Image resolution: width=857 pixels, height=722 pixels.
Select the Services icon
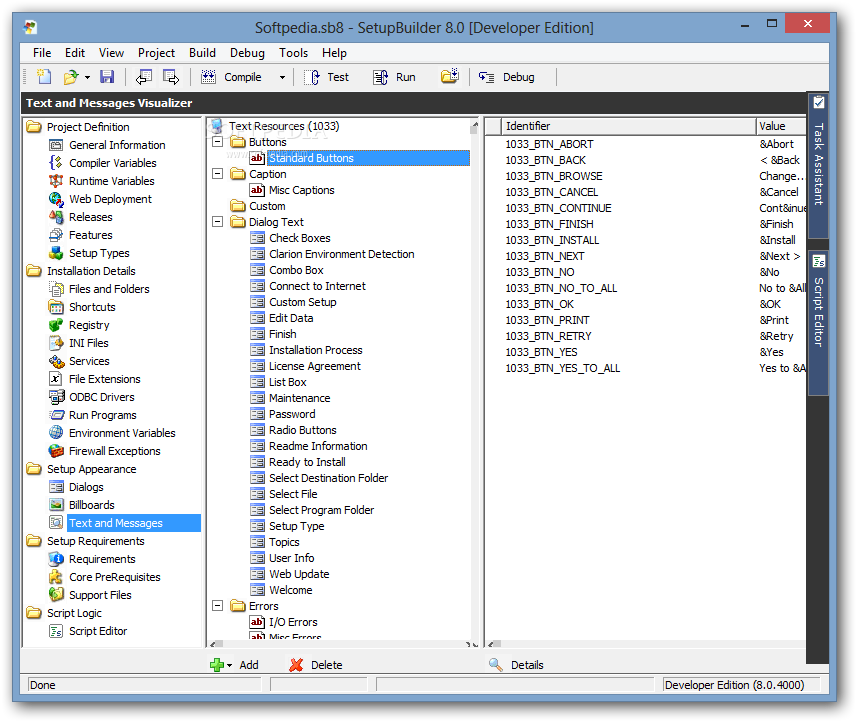56,361
